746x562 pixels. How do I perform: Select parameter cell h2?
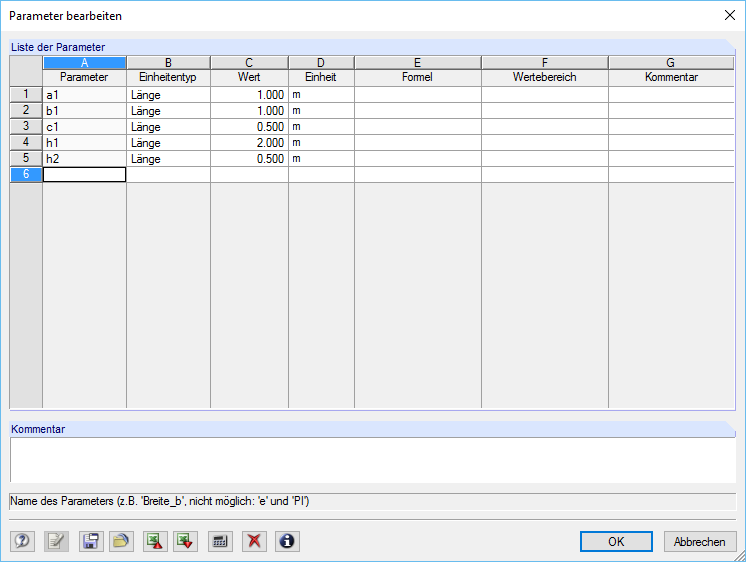coord(84,158)
